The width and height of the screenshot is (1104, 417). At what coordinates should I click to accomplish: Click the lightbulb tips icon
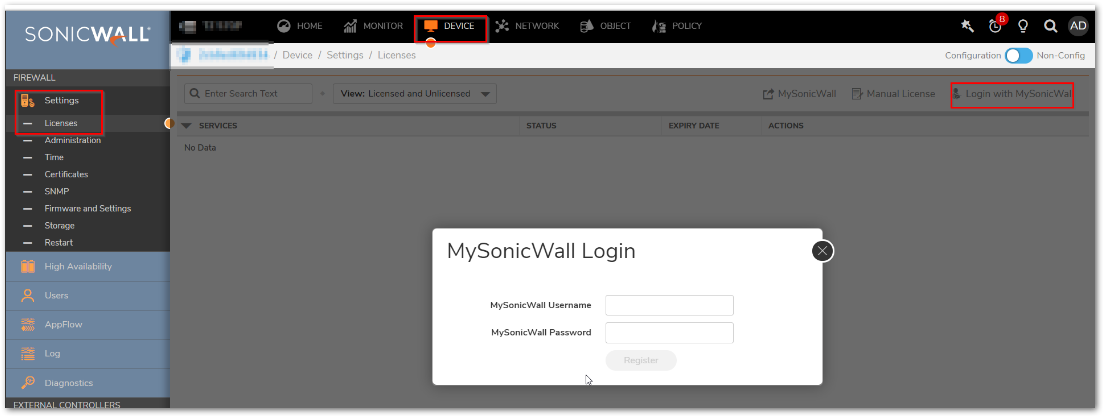1023,27
